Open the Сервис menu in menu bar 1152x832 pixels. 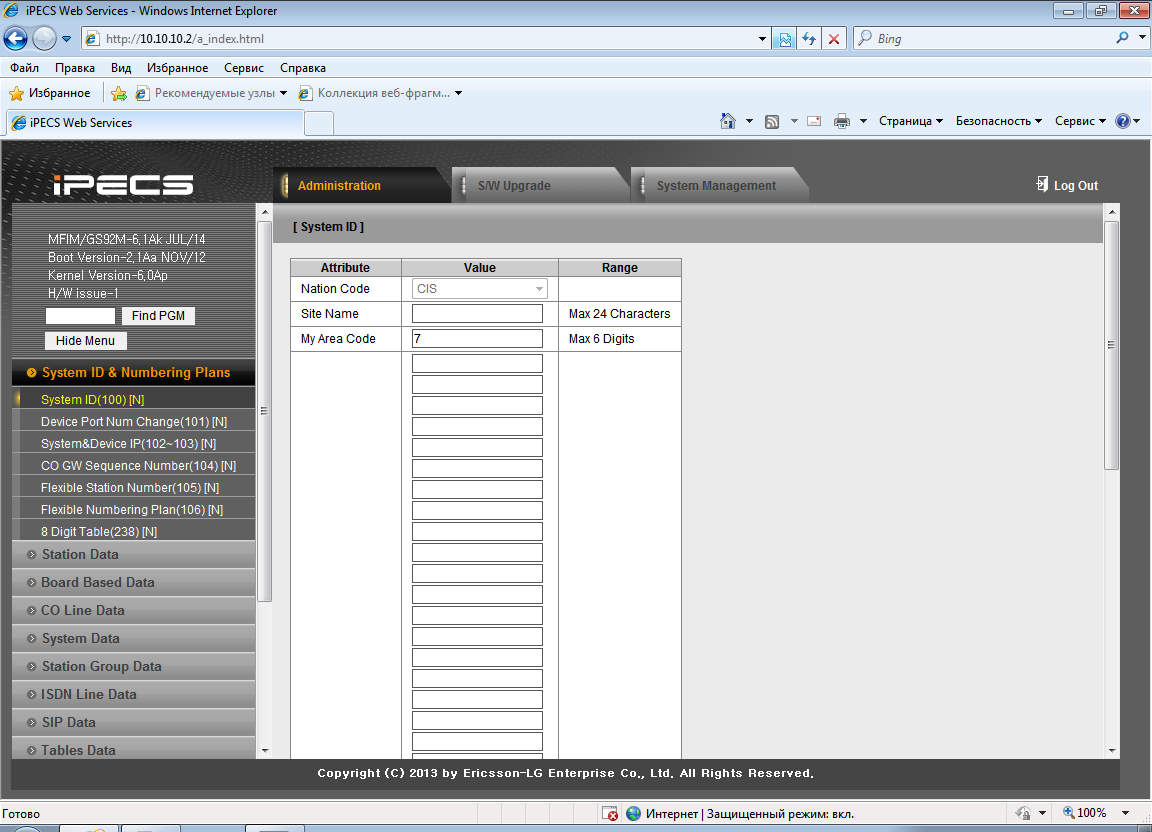244,68
